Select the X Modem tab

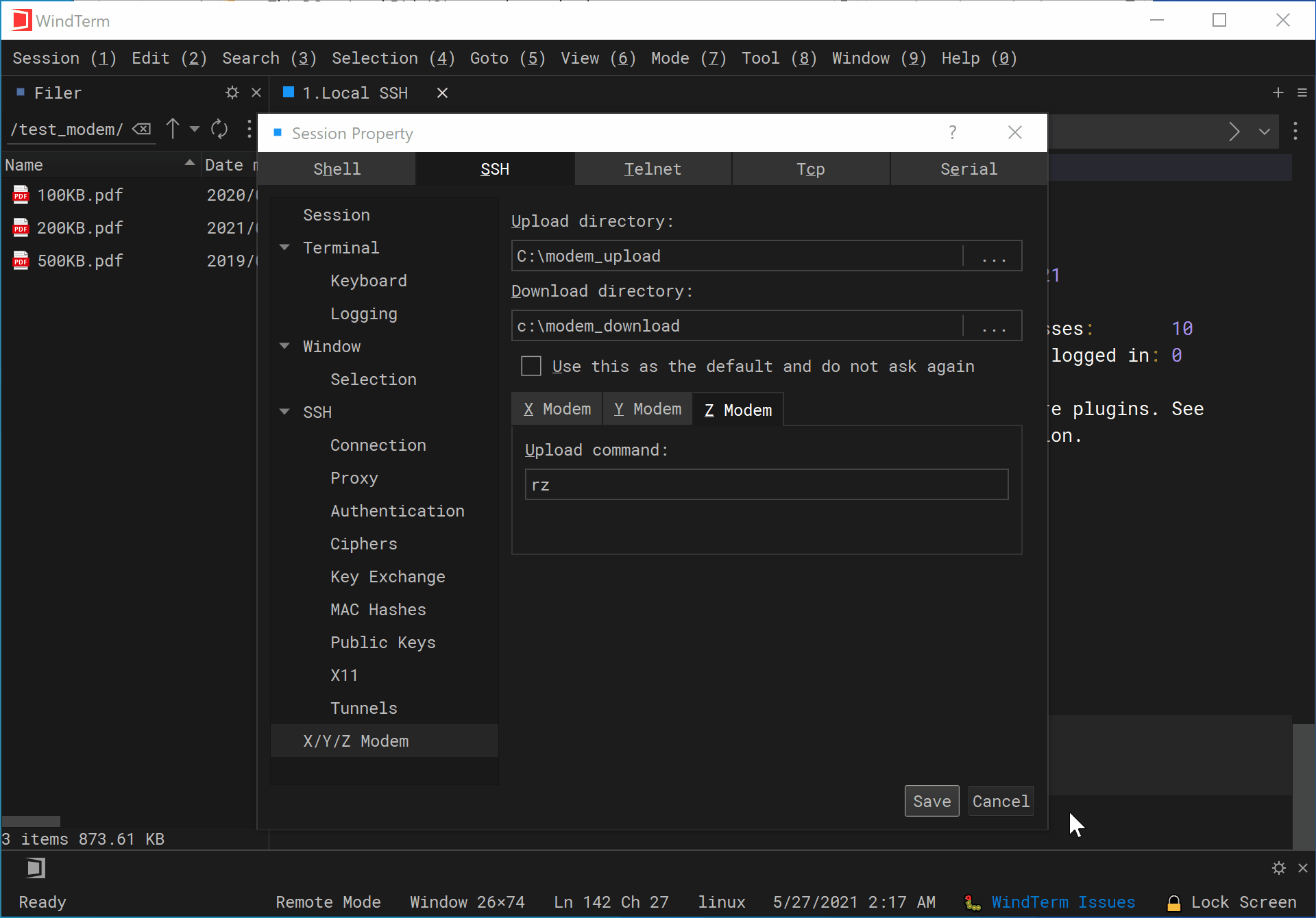pyautogui.click(x=556, y=410)
